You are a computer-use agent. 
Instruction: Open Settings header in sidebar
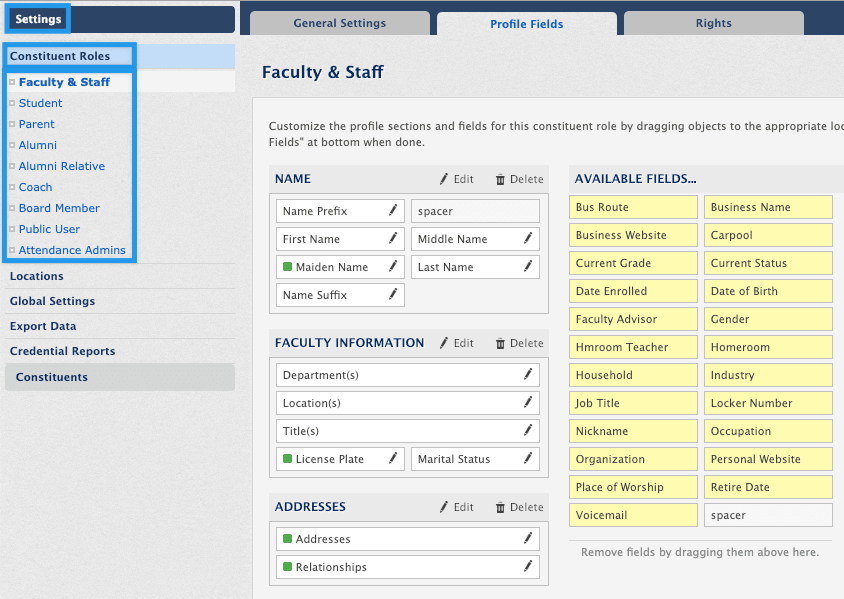(x=38, y=19)
